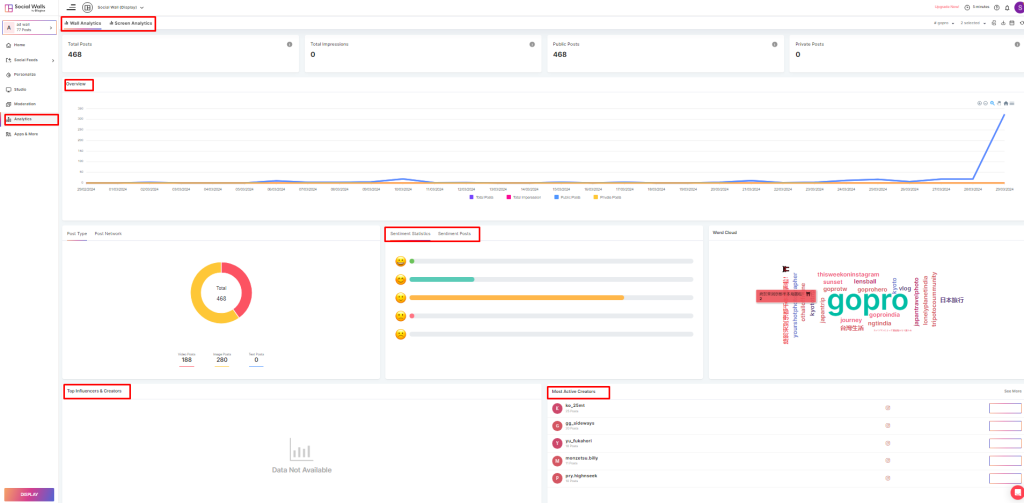Show info for Public Posts card
The image size is (1024, 503).
pos(775,44)
